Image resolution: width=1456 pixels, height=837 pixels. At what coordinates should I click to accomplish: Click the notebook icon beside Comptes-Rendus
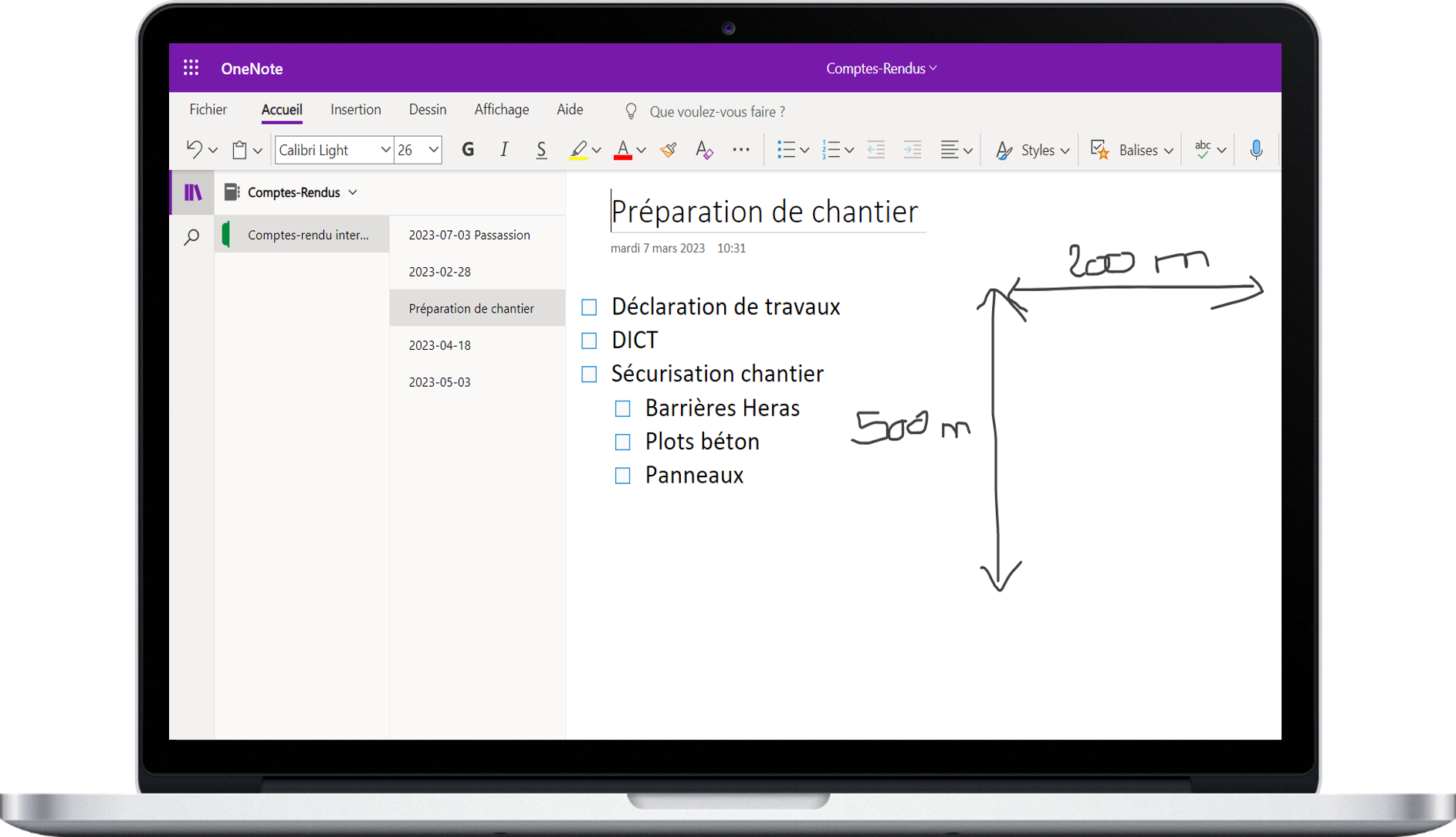pos(232,192)
